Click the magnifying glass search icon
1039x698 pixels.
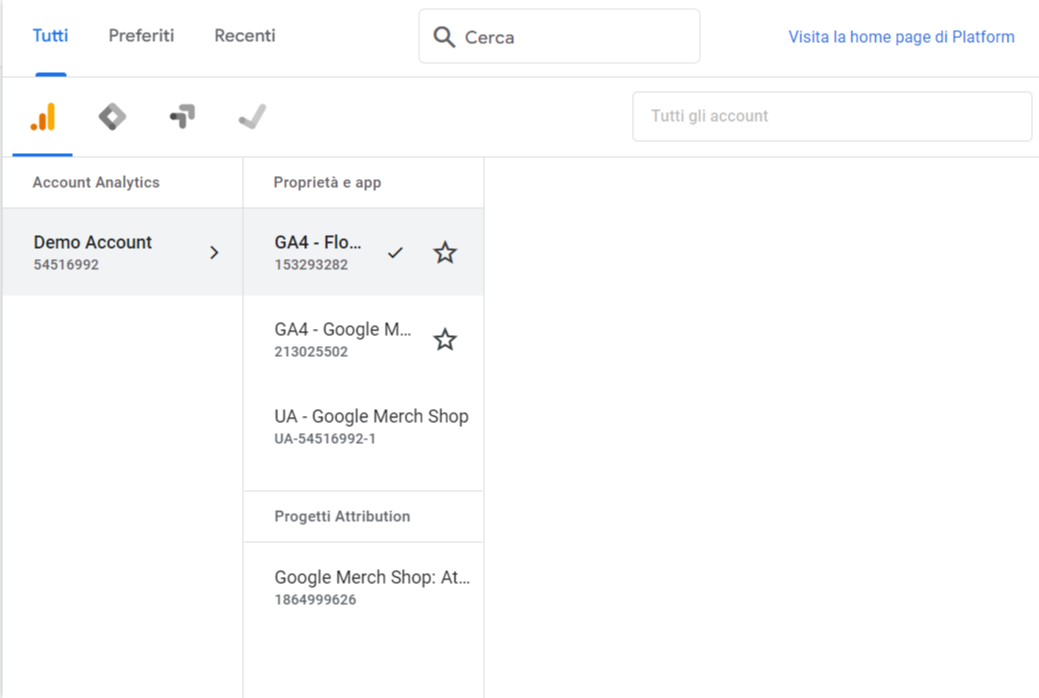(444, 37)
